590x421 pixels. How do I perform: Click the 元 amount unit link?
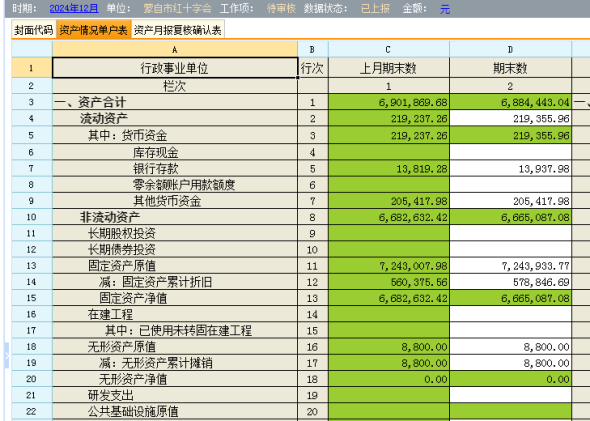tap(445, 9)
